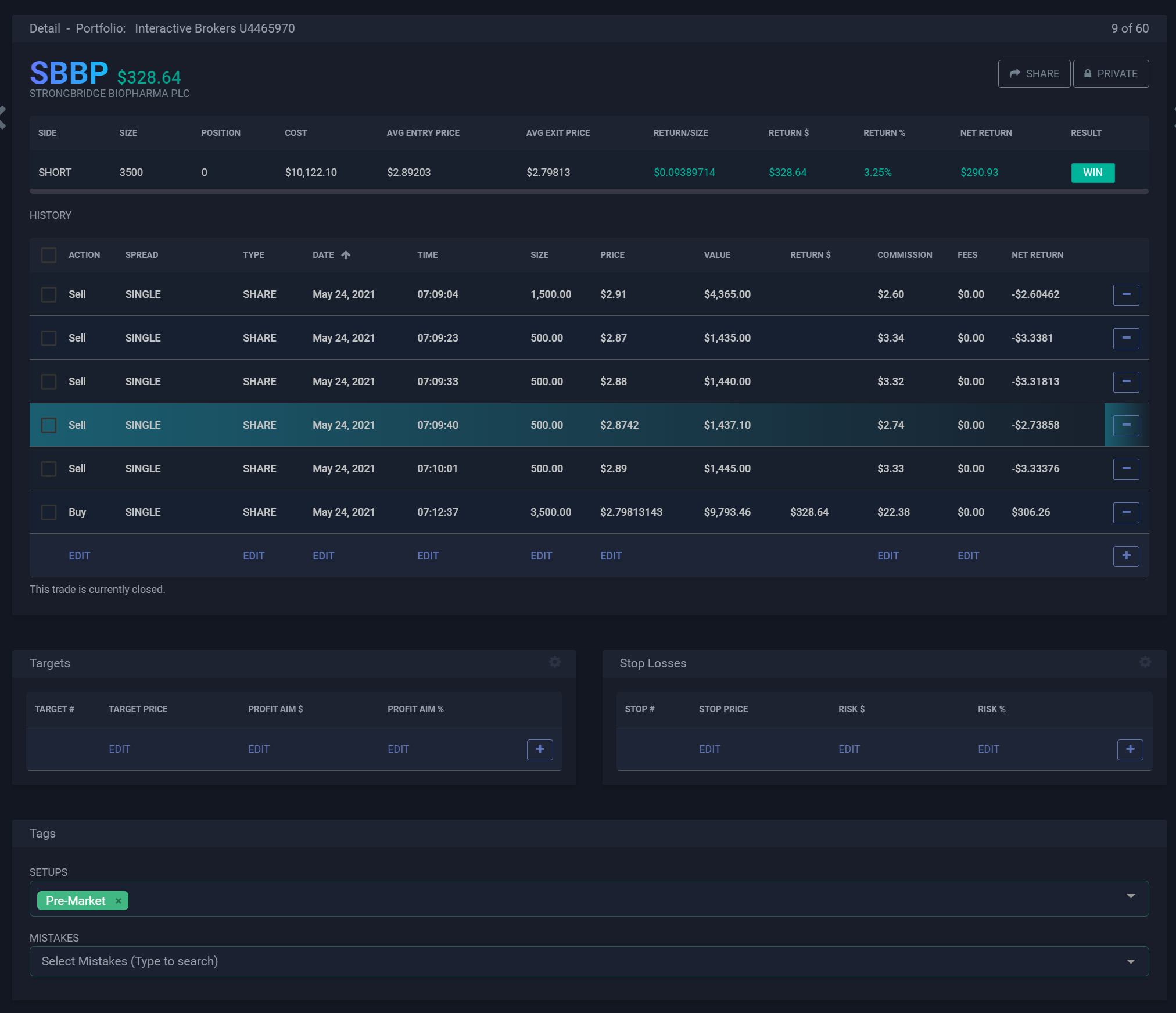This screenshot has height=1013, width=1176.
Task: Sort history by Commission column header
Action: (x=904, y=255)
